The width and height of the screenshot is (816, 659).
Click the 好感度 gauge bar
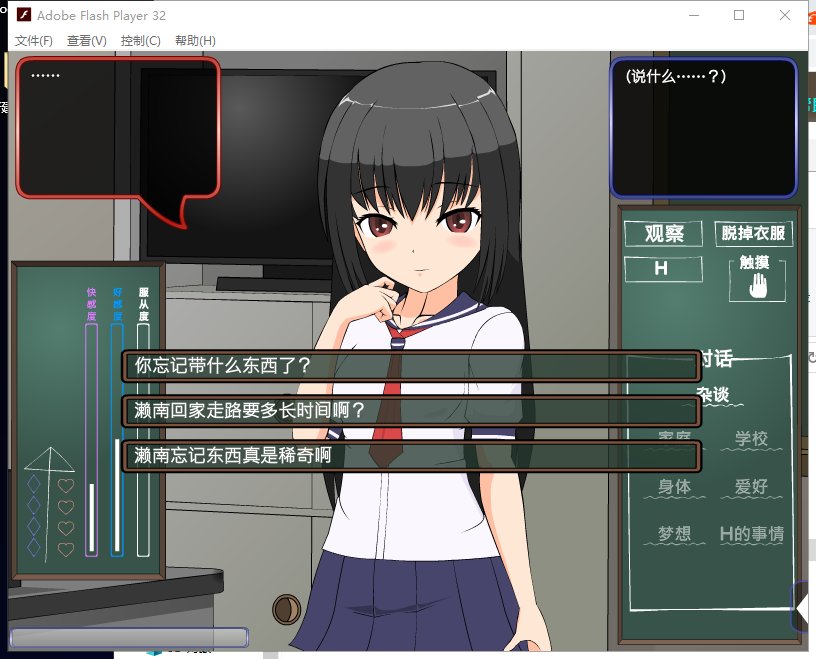tap(117, 440)
